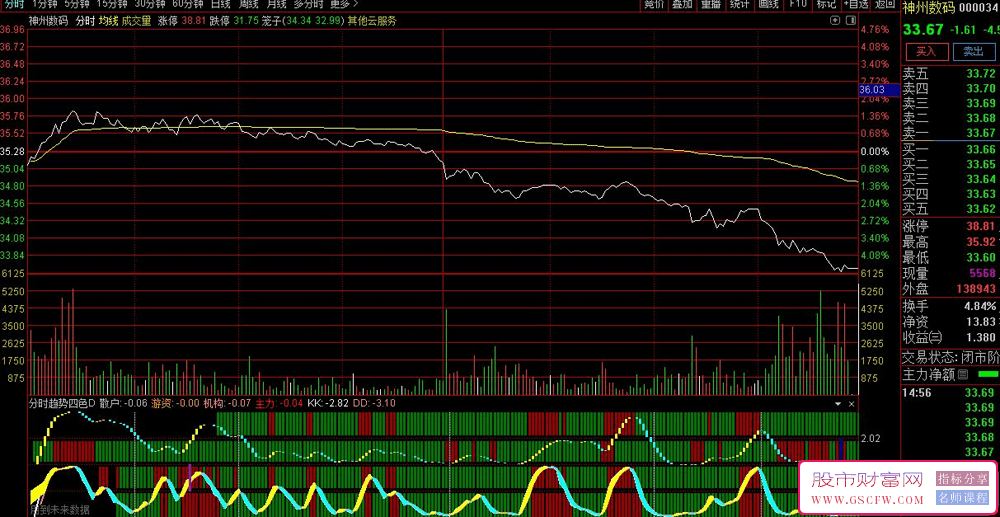Click the 其他云服务 sector link

click(371, 20)
